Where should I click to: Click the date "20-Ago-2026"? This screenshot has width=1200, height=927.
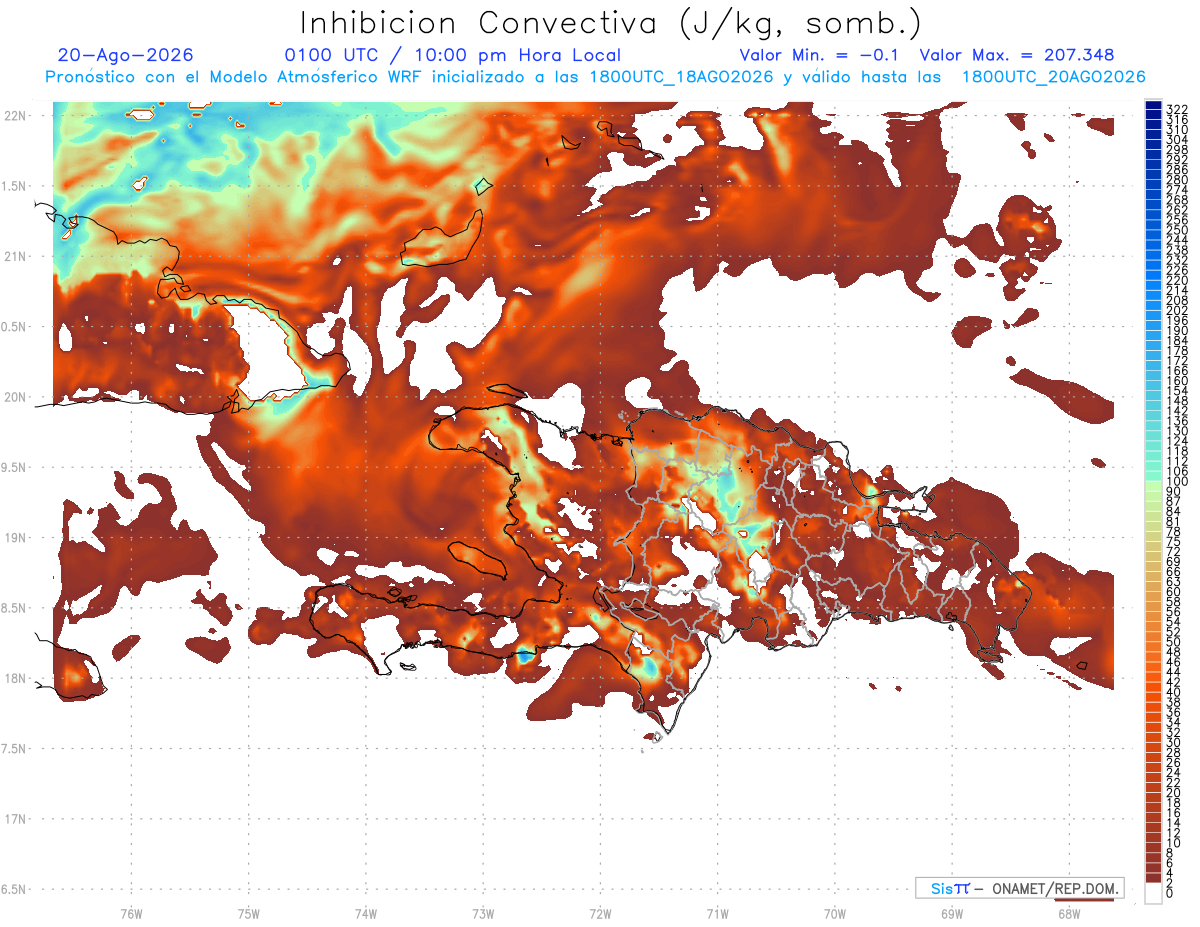coord(126,55)
